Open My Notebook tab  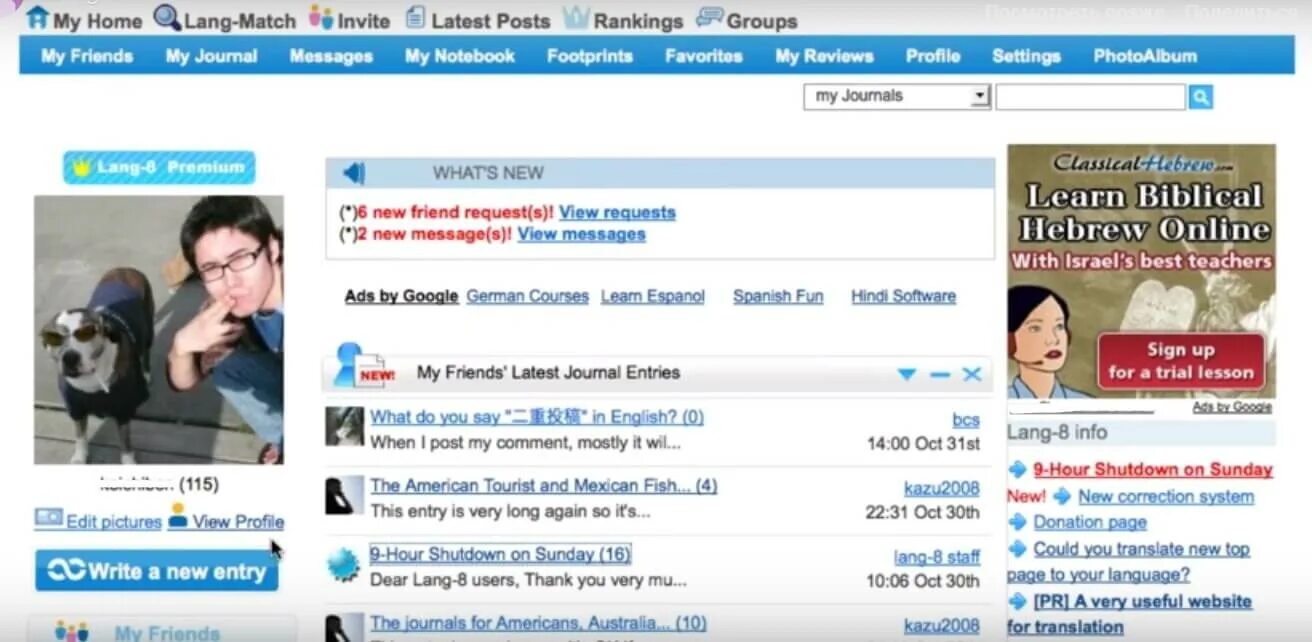460,56
